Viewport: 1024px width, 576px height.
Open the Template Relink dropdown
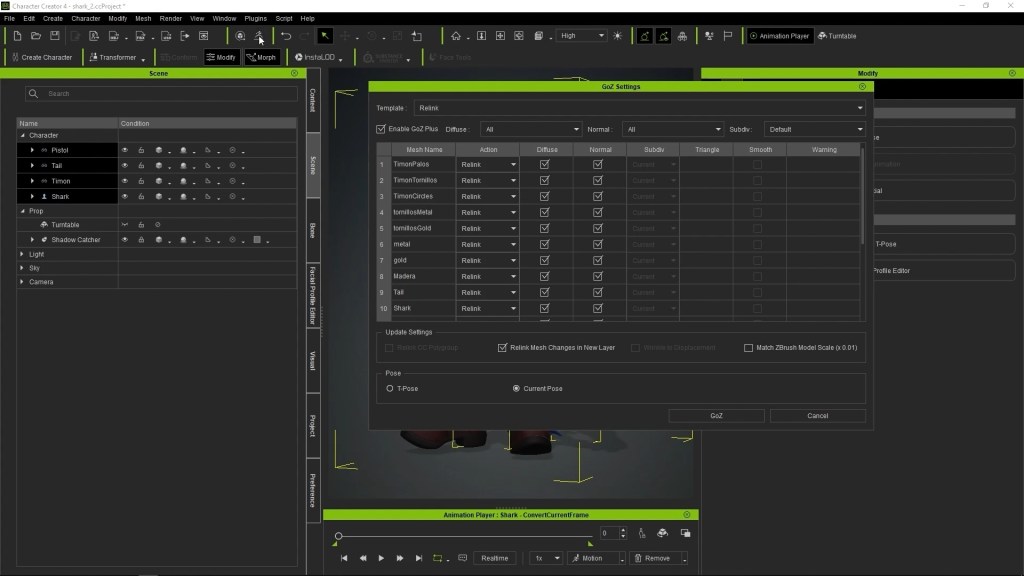coord(640,108)
